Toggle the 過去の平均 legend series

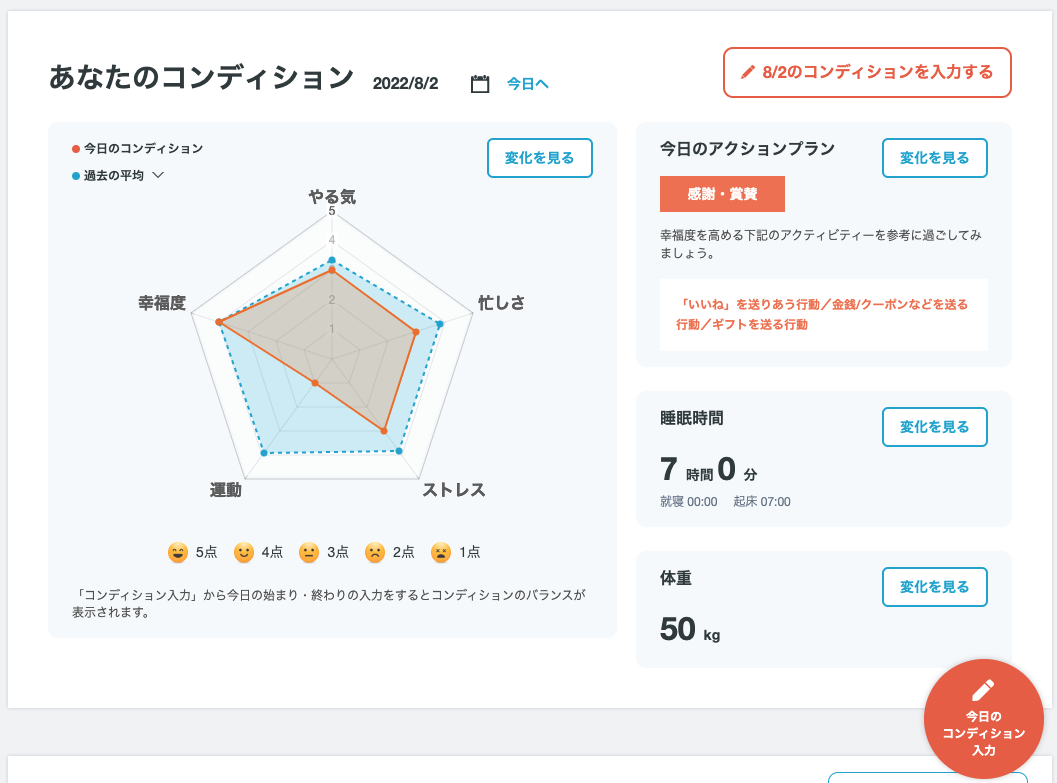click(x=108, y=175)
